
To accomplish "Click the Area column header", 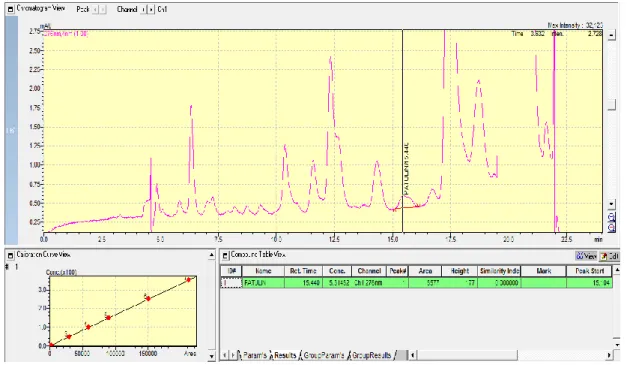I will [x=425, y=271].
